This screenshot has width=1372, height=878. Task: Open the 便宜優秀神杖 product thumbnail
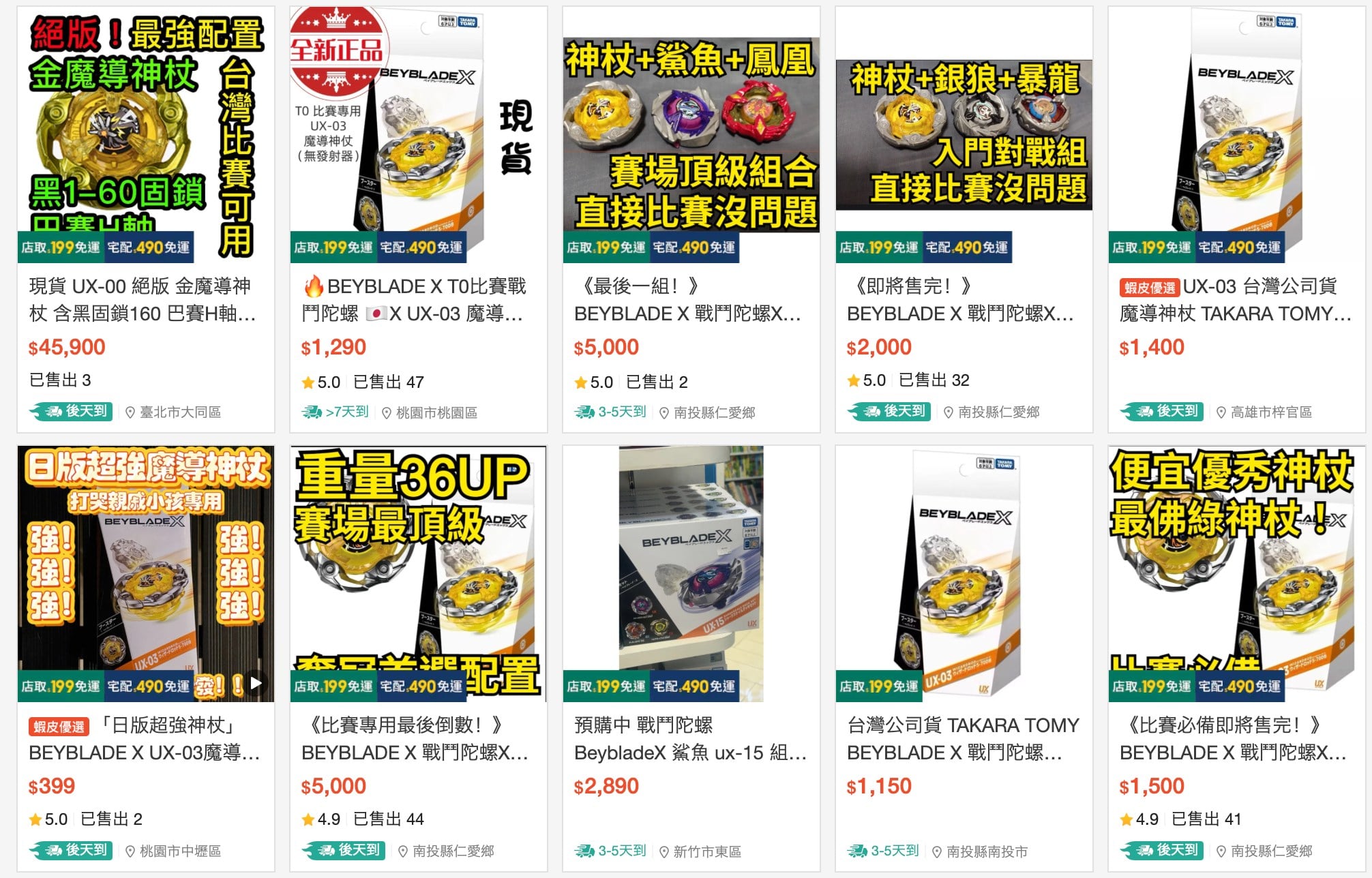pos(1237,573)
